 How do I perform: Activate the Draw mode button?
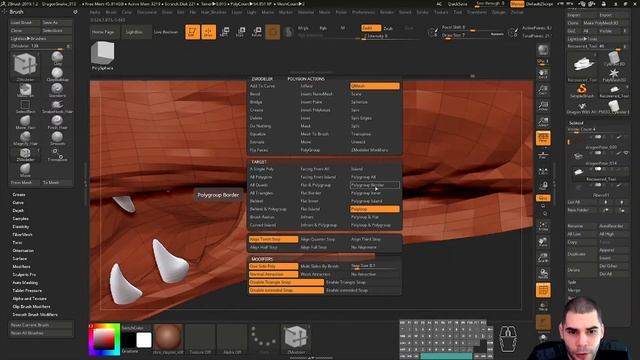pyautogui.click(x=209, y=32)
